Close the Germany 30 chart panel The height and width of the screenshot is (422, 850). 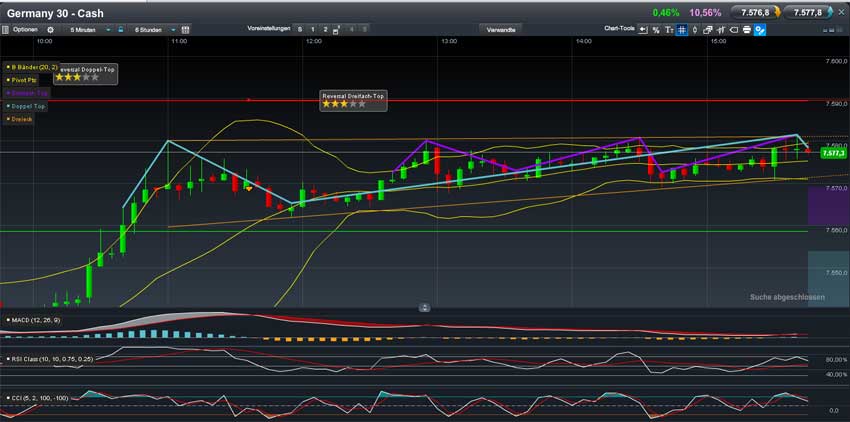click(842, 12)
